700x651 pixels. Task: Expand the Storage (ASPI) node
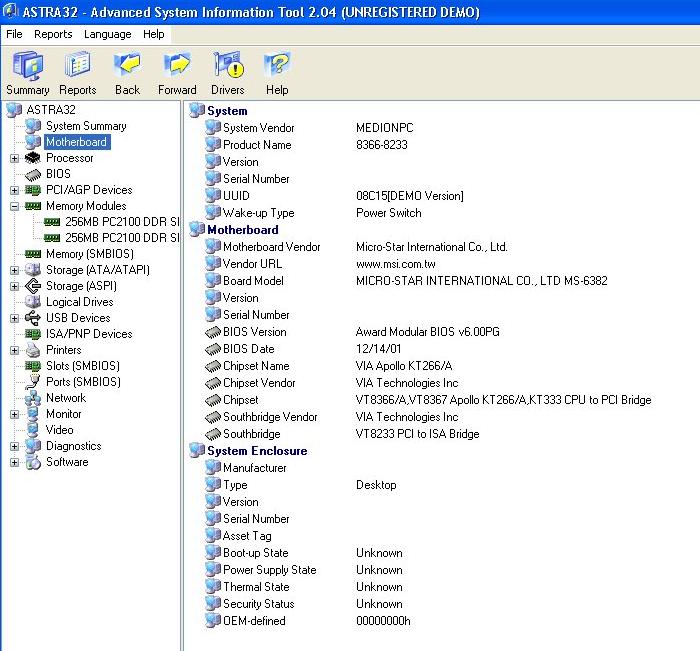(14, 287)
